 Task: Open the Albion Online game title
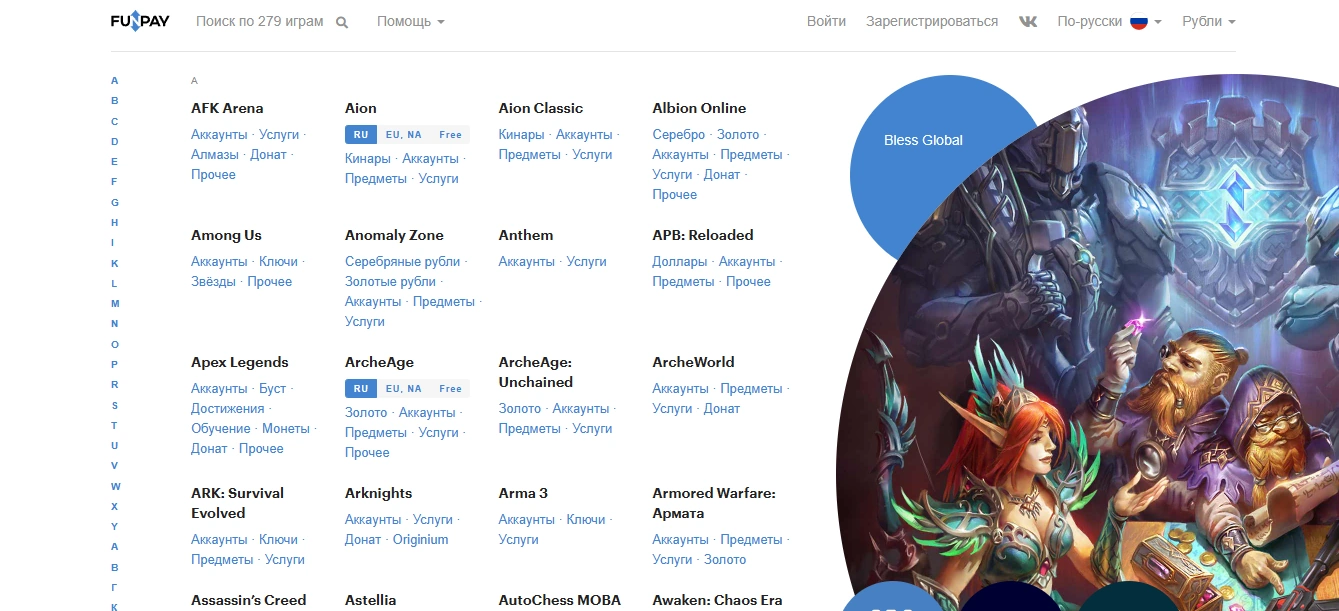[699, 108]
